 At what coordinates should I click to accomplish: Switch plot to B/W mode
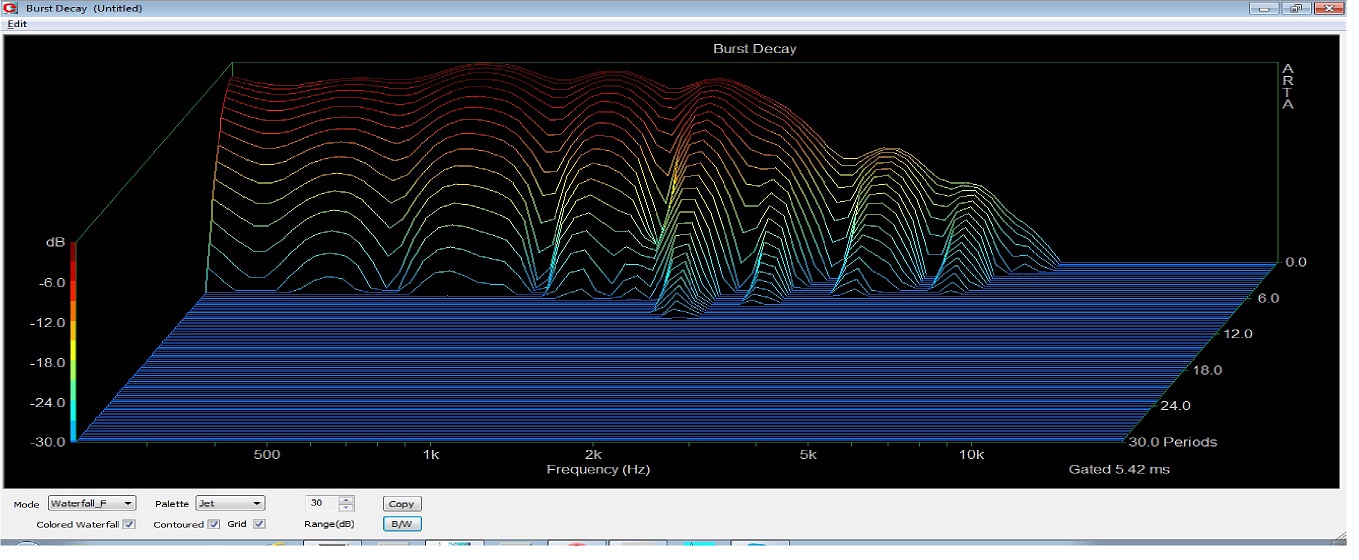[401, 524]
